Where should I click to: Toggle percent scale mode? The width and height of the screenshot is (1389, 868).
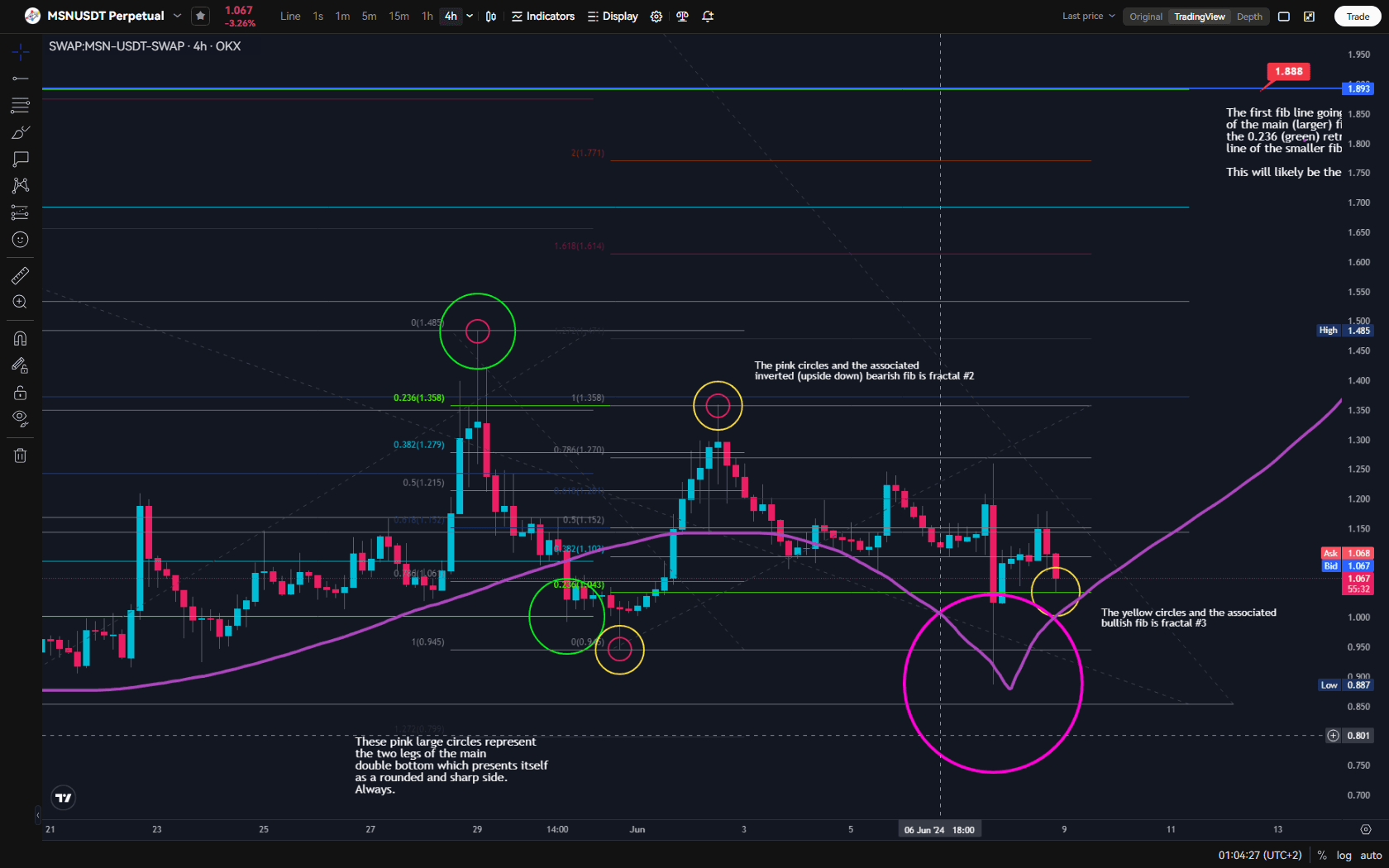[x=1322, y=856]
